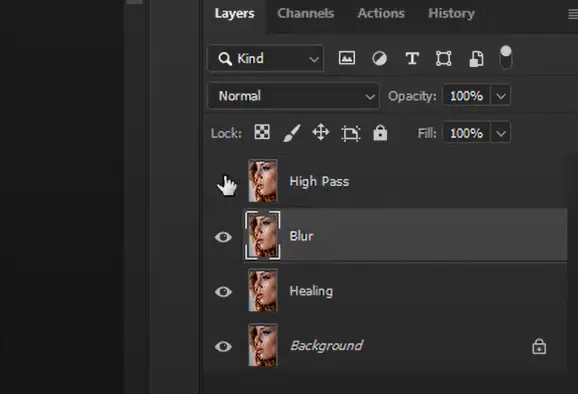
Task: Open the Normal blend mode dropdown
Action: 293,96
